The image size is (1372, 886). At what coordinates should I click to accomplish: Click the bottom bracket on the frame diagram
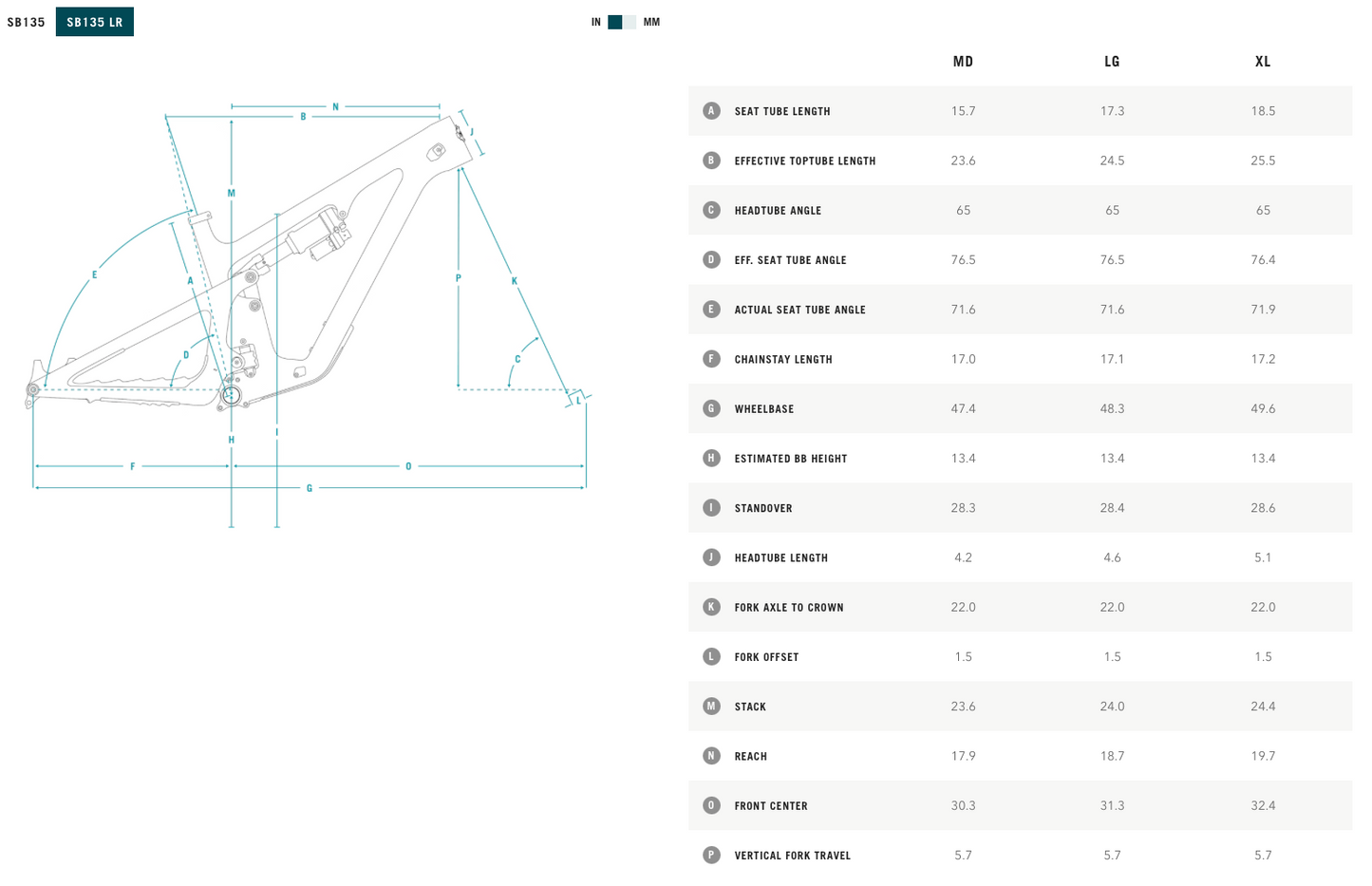(231, 395)
